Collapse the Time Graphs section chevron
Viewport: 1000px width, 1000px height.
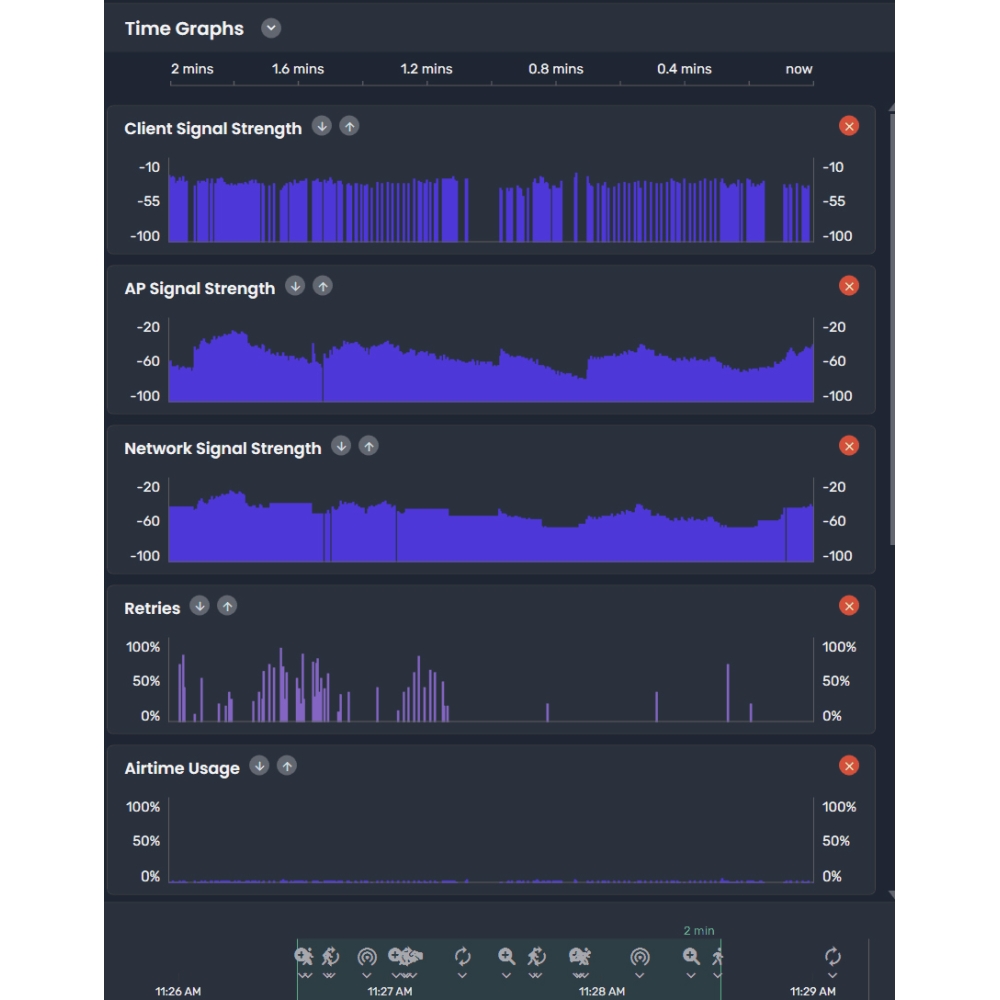269,28
